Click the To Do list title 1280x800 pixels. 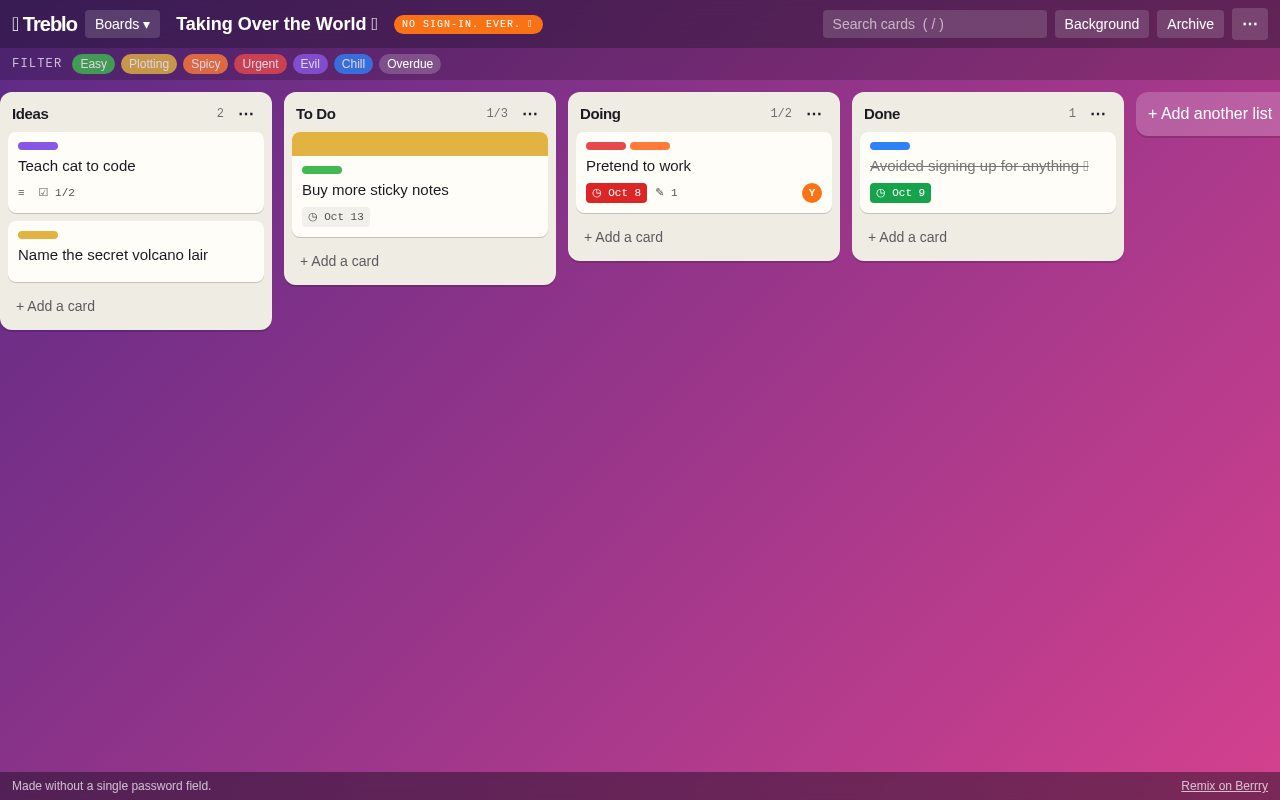(316, 114)
